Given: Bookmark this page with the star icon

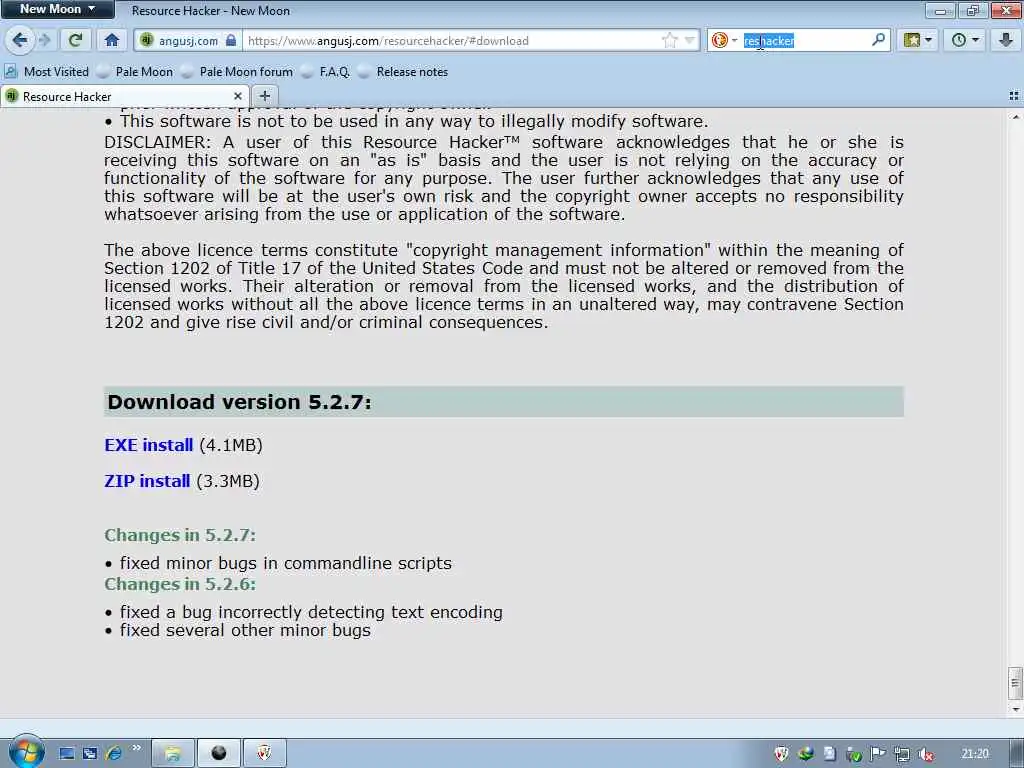Looking at the screenshot, I should (669, 40).
